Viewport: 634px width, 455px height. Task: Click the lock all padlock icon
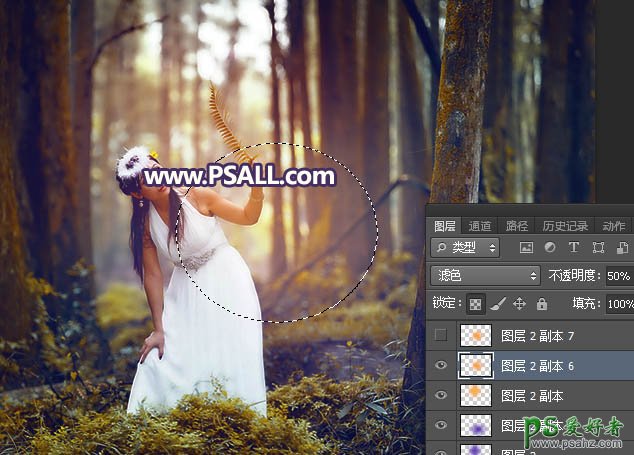(541, 303)
